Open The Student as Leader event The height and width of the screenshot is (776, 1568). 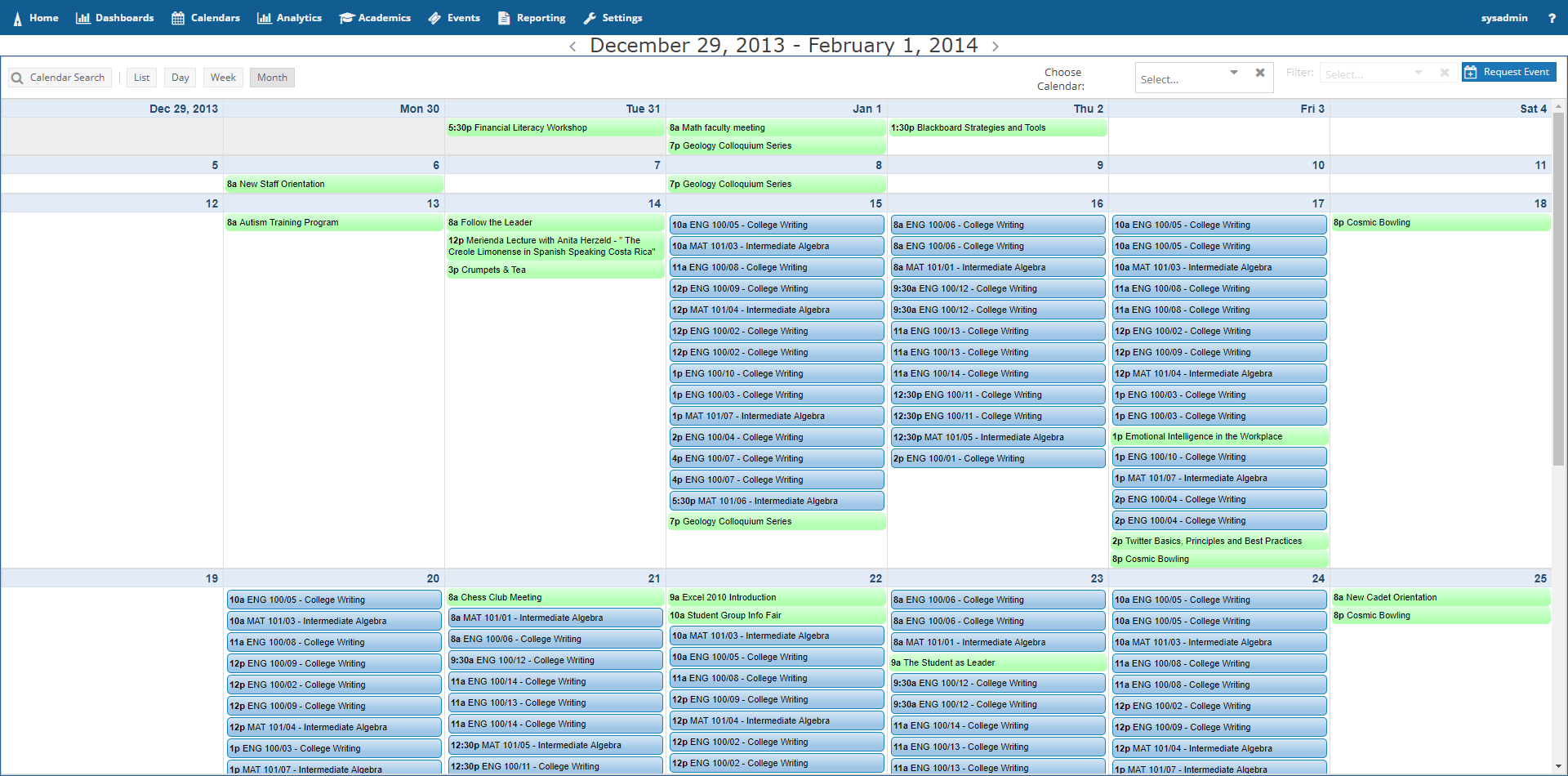click(x=998, y=662)
